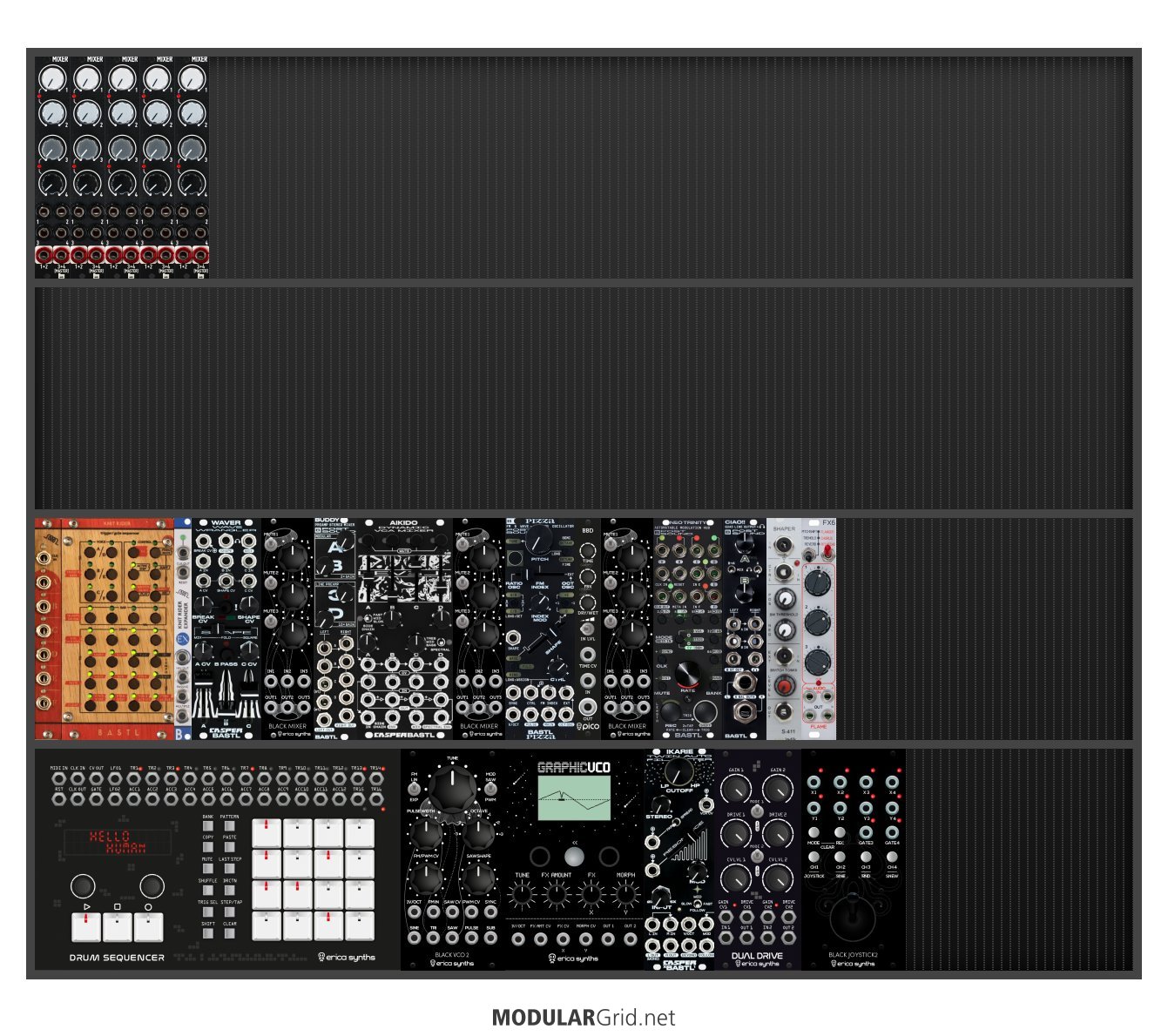Viewport: 1168px width, 1036px height.
Task: Select the TR1 trigger output jack
Action: [133, 778]
